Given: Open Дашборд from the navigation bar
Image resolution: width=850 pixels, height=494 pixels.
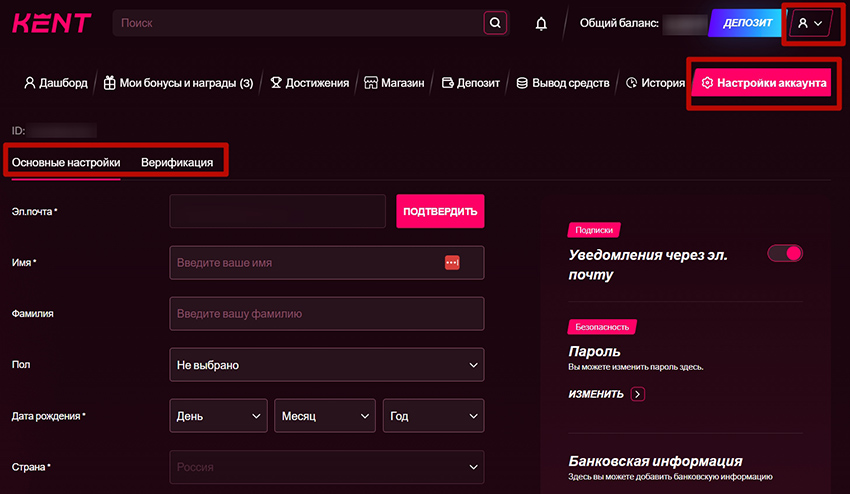Looking at the screenshot, I should [56, 83].
